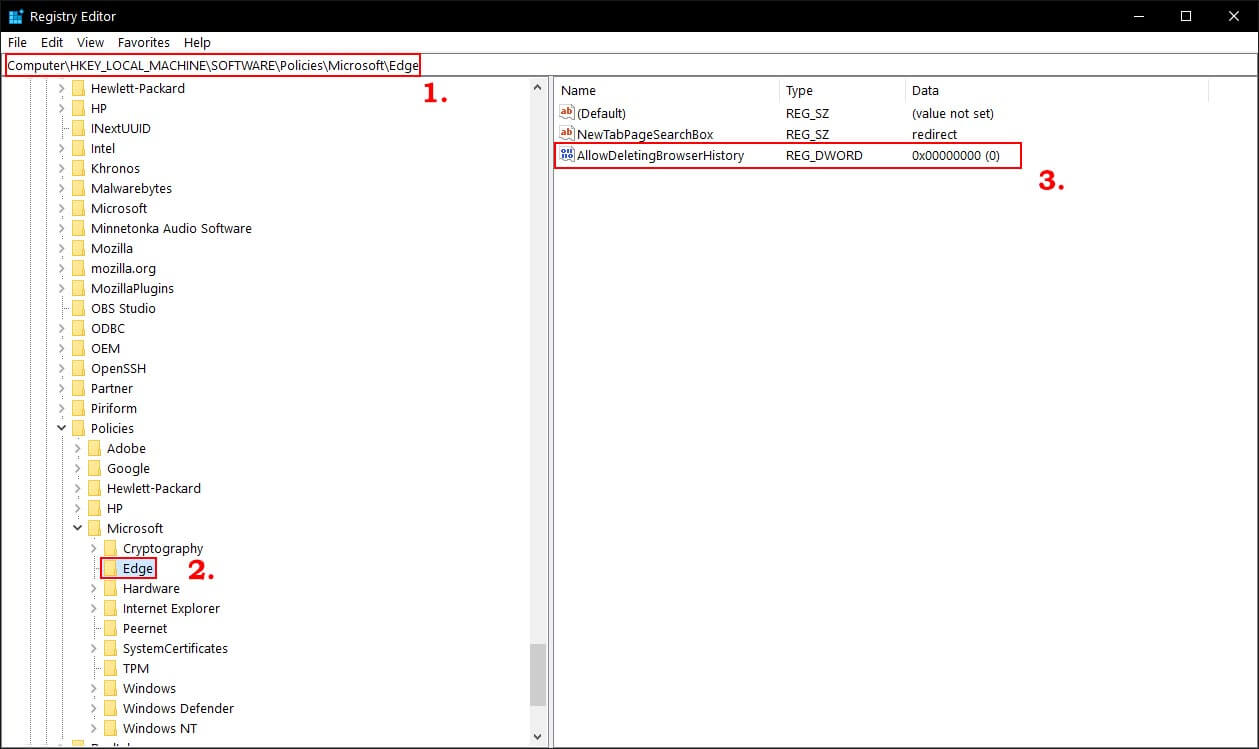Click the (Default) string value icon

[x=567, y=113]
